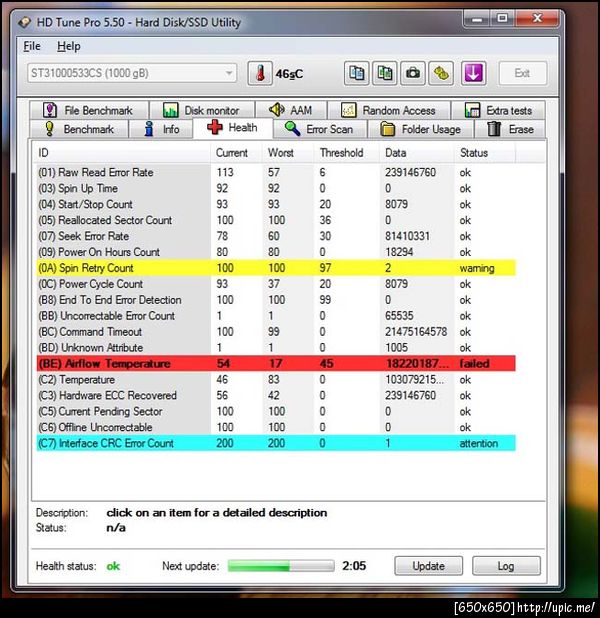Select the (BD) Unknown Attribute row
Image resolution: width=600 pixels, height=618 pixels.
276,348
